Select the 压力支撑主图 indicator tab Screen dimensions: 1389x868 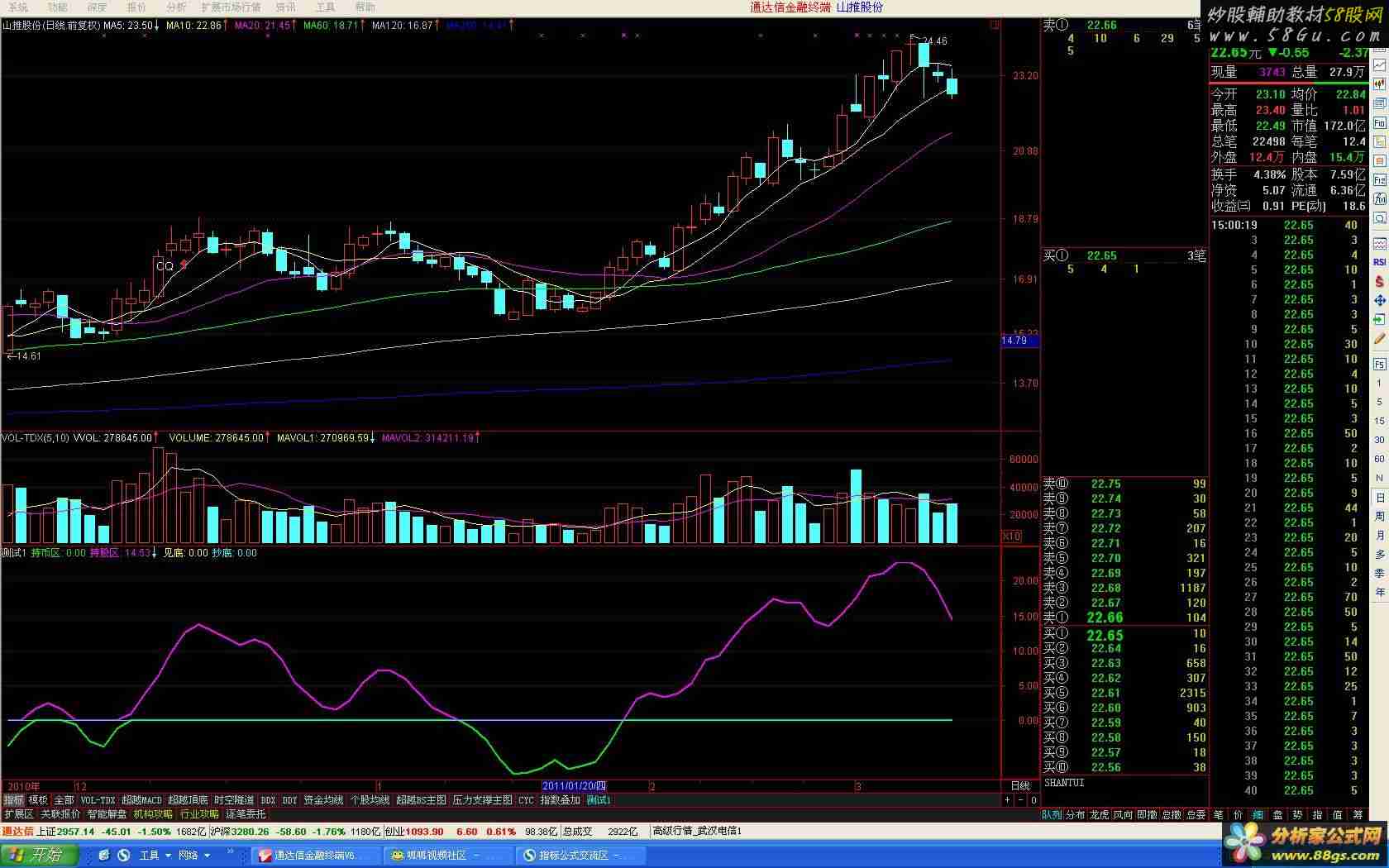click(483, 800)
